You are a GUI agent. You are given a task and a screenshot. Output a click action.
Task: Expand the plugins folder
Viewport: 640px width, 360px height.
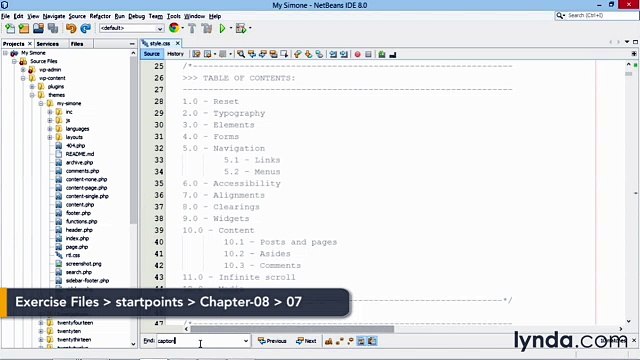[x=32, y=87]
